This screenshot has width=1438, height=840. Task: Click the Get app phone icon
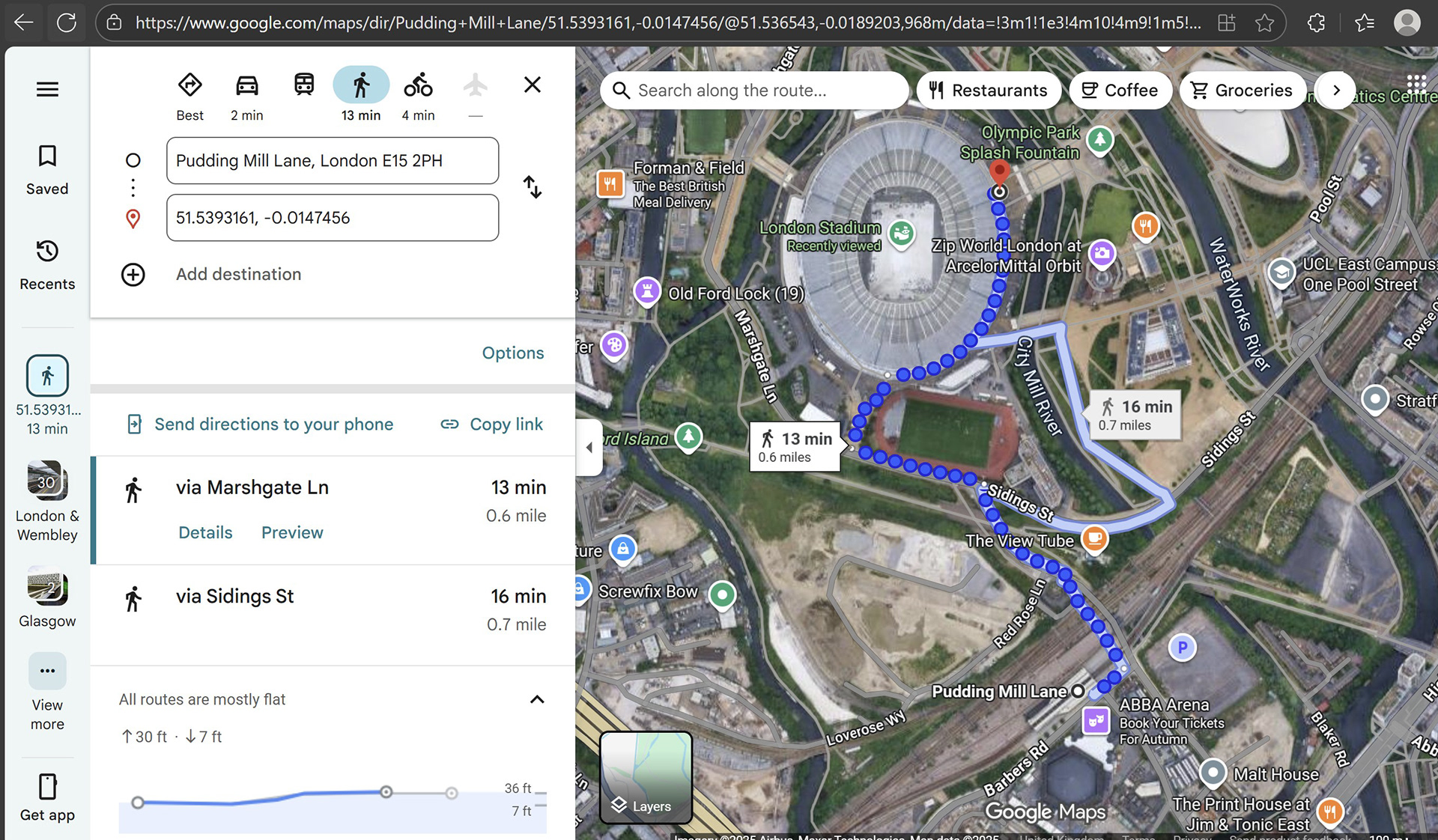click(x=47, y=787)
